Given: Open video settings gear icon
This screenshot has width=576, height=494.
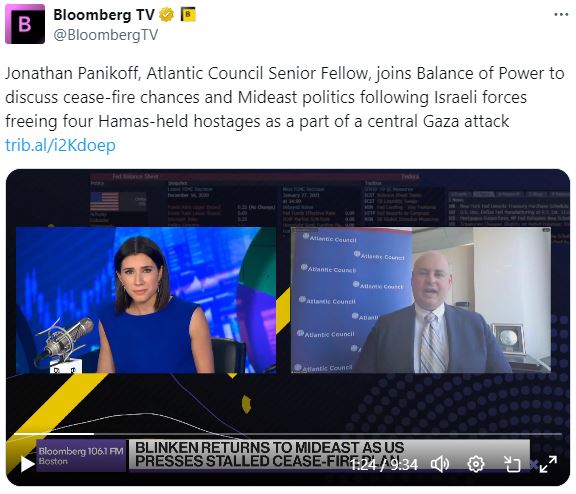Looking at the screenshot, I should (x=476, y=464).
